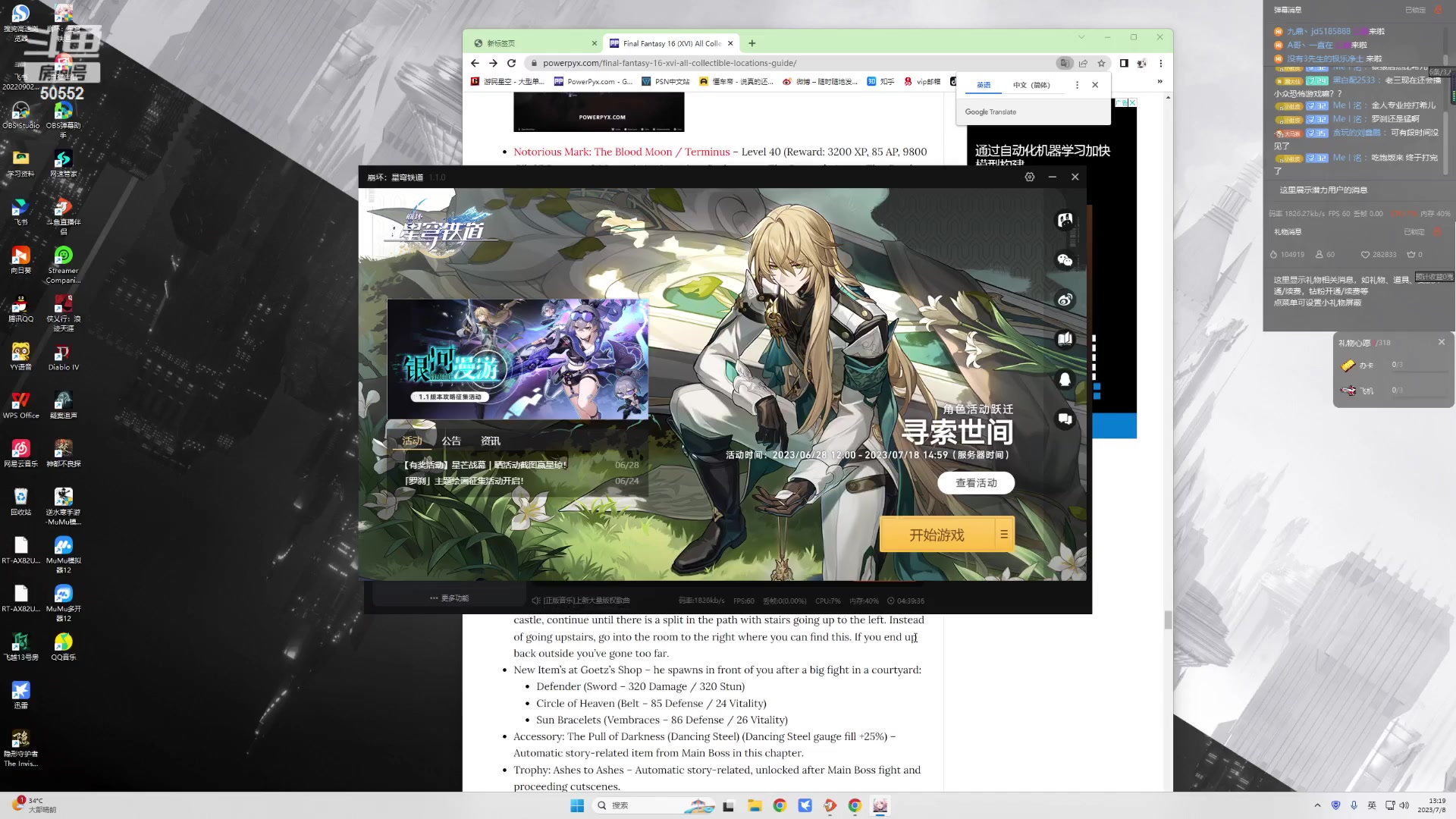The height and width of the screenshot is (819, 1456).
Task: Open the book guide icon in launcher sidebar
Action: [x=1065, y=339]
